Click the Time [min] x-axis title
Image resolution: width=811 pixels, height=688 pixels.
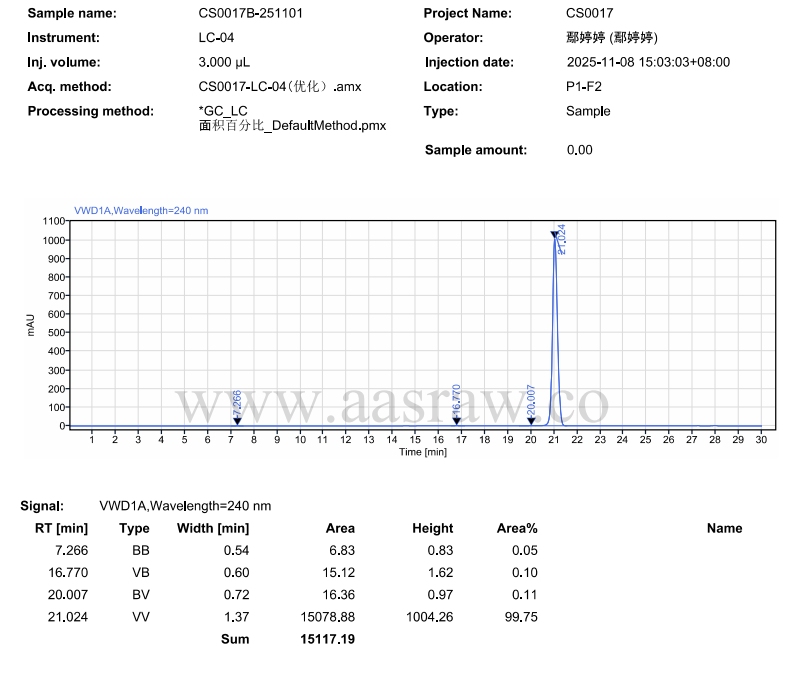(x=423, y=452)
